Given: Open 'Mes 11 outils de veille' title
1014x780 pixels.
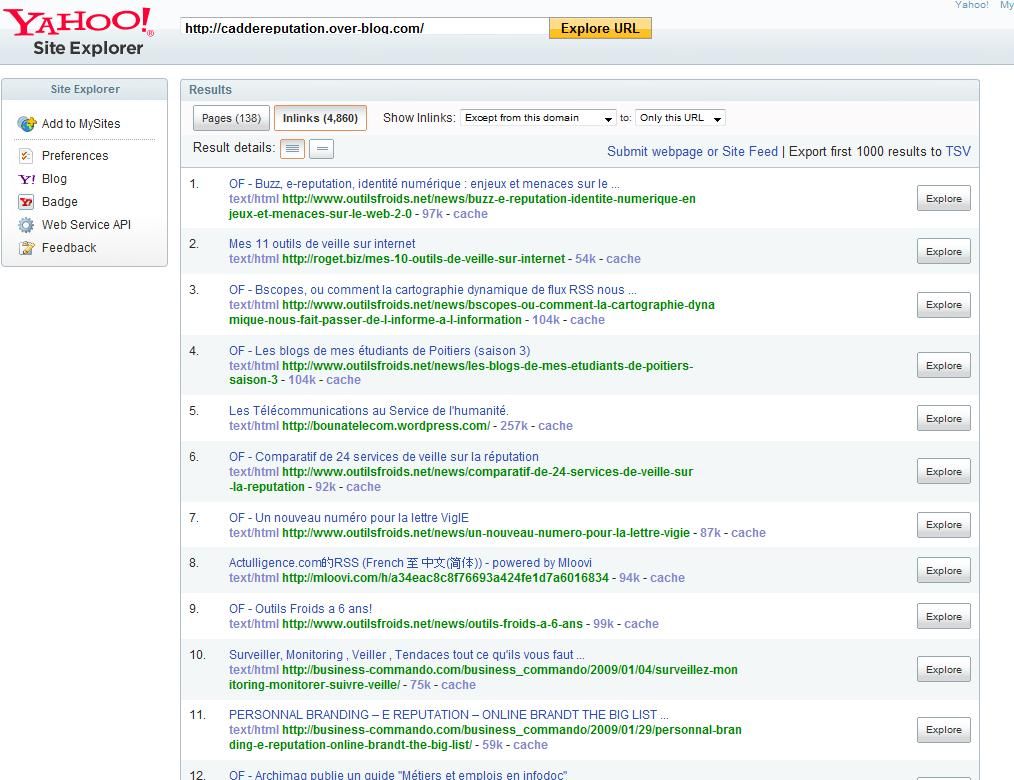Looking at the screenshot, I should [322, 244].
